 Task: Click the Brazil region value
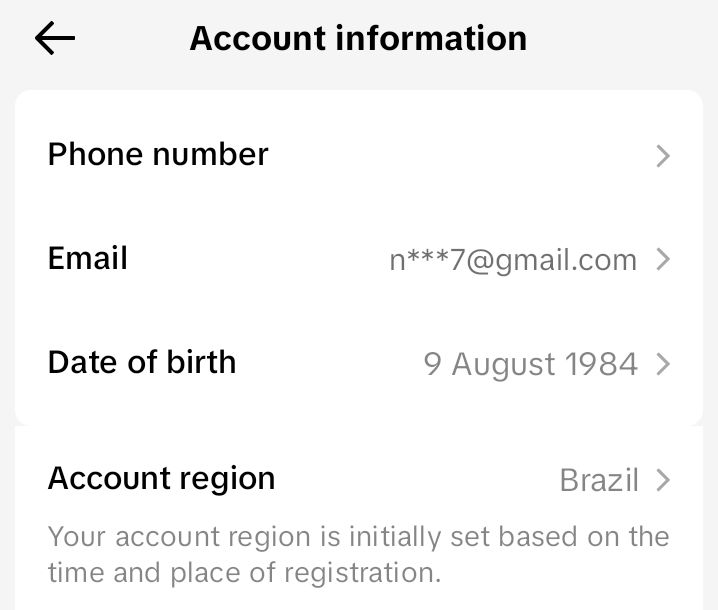599,480
